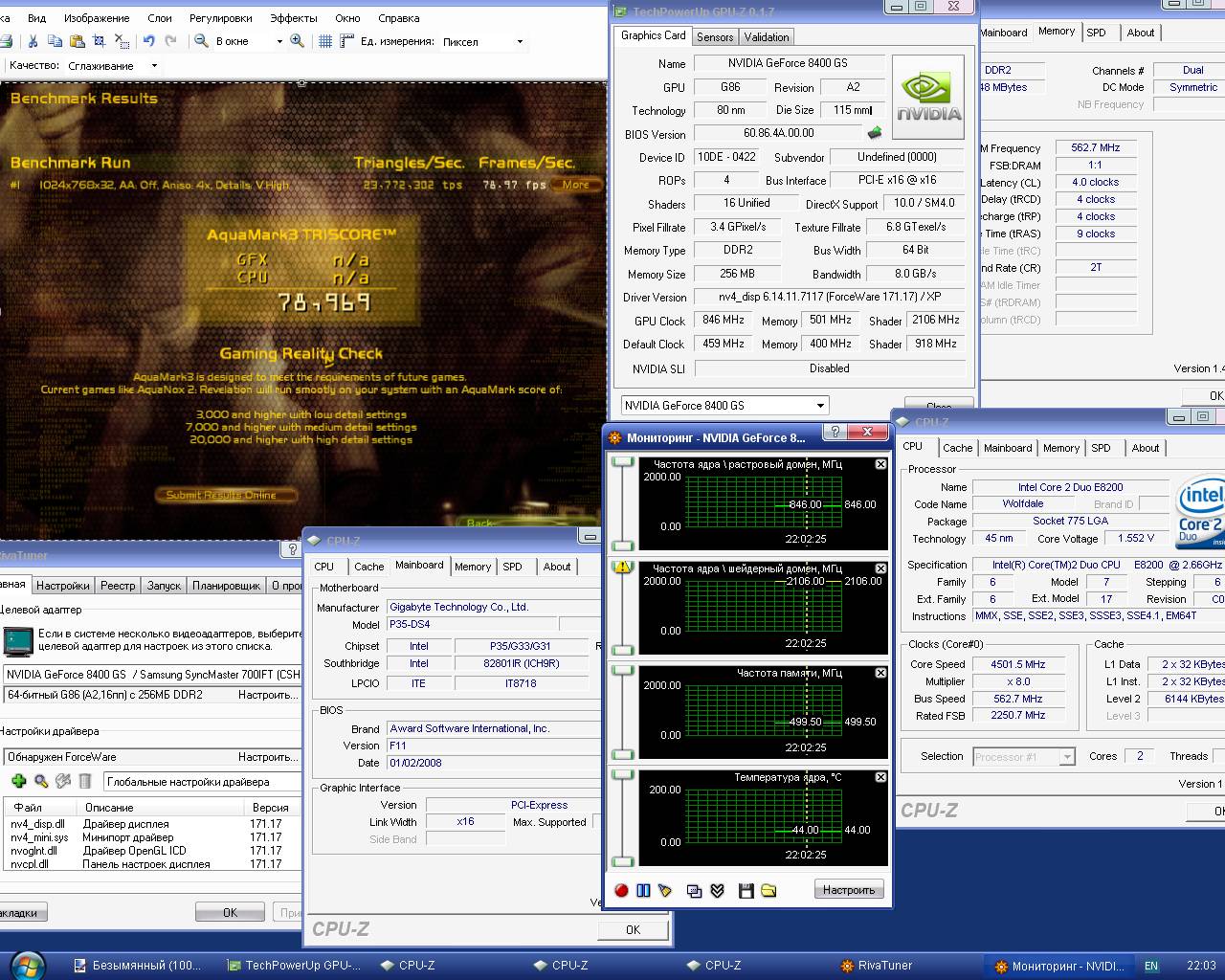Open Настроить next to 64-битный G86 row

[x=267, y=695]
